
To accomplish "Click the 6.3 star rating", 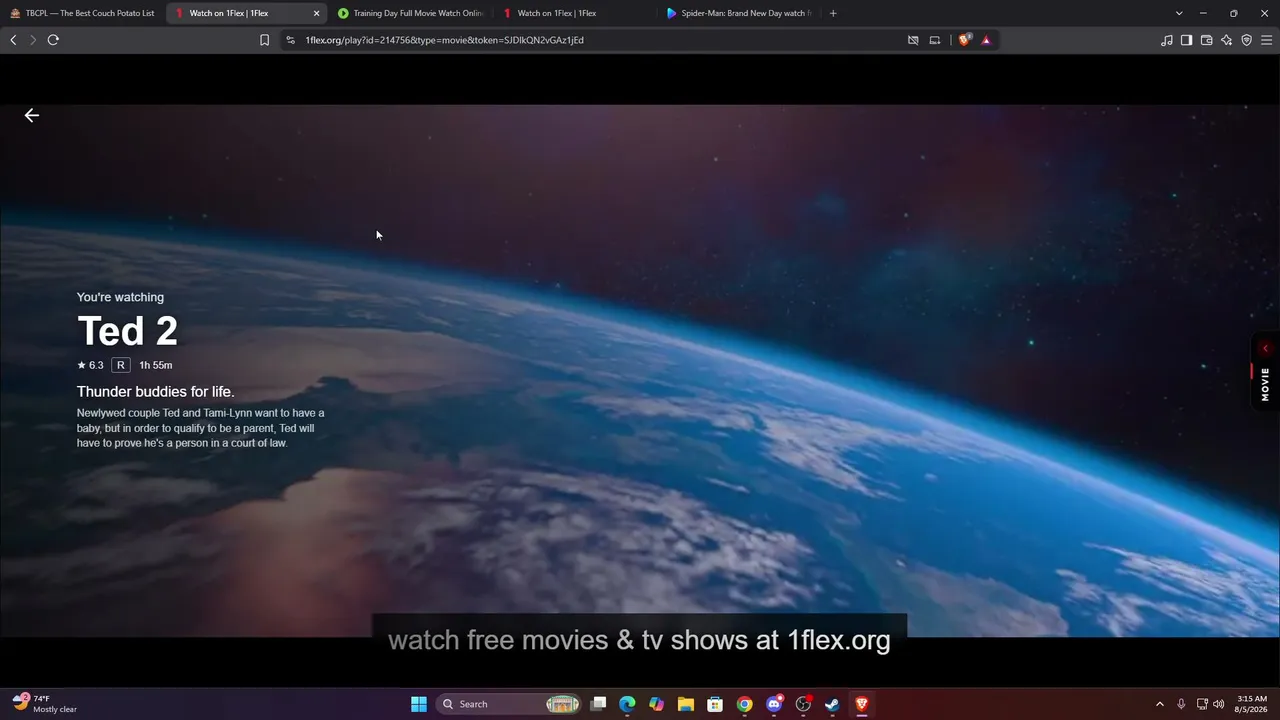I will point(90,365).
